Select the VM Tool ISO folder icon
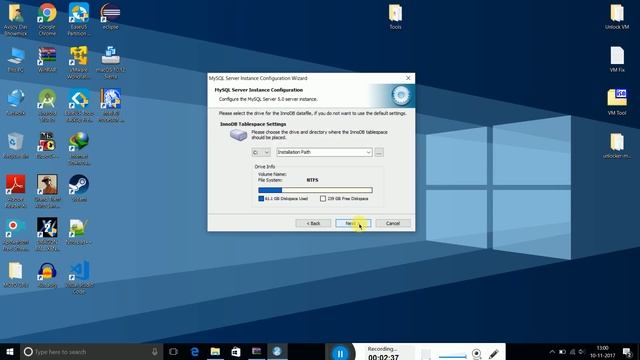Image resolution: width=640 pixels, height=360 pixels. coord(617,102)
